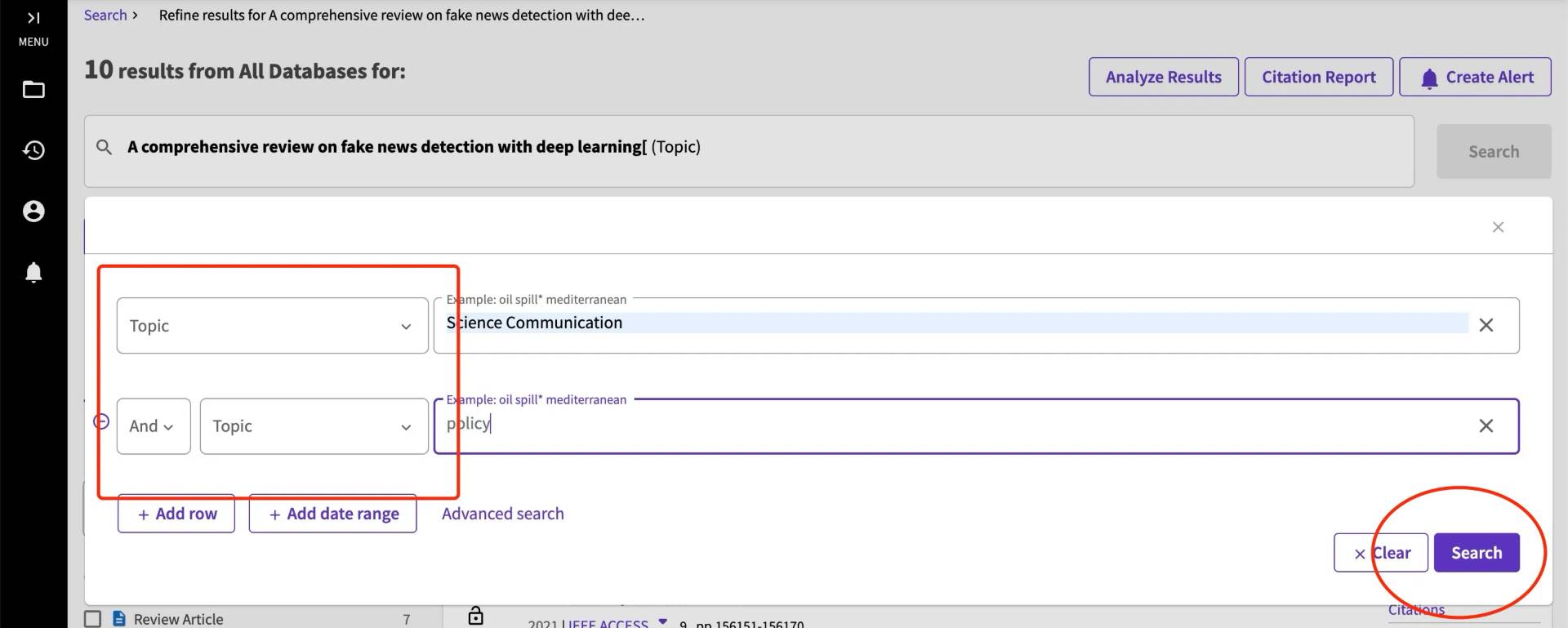Add date range to search
The image size is (1568, 628).
click(332, 514)
